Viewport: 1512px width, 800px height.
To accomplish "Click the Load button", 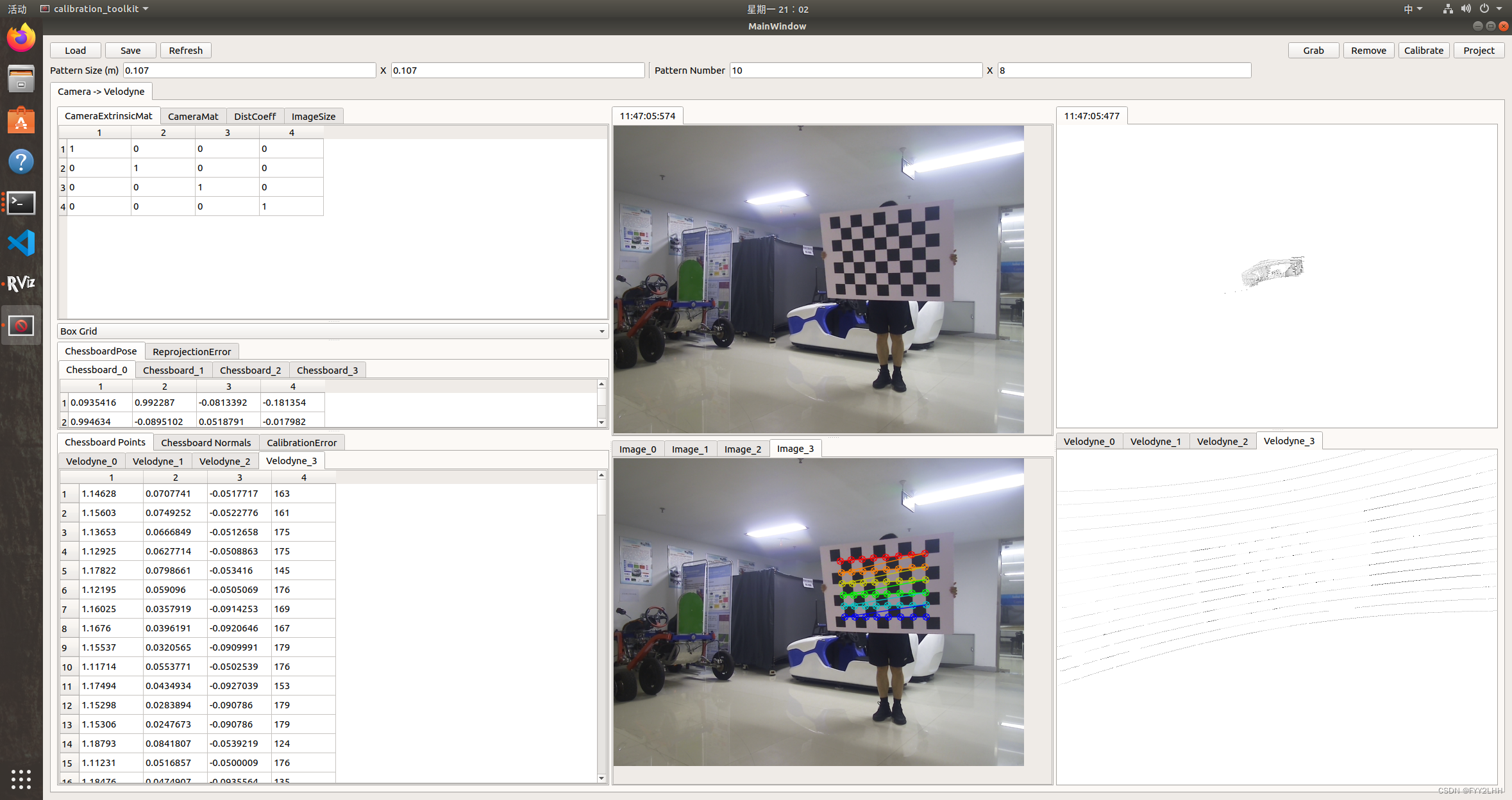I will pyautogui.click(x=76, y=50).
